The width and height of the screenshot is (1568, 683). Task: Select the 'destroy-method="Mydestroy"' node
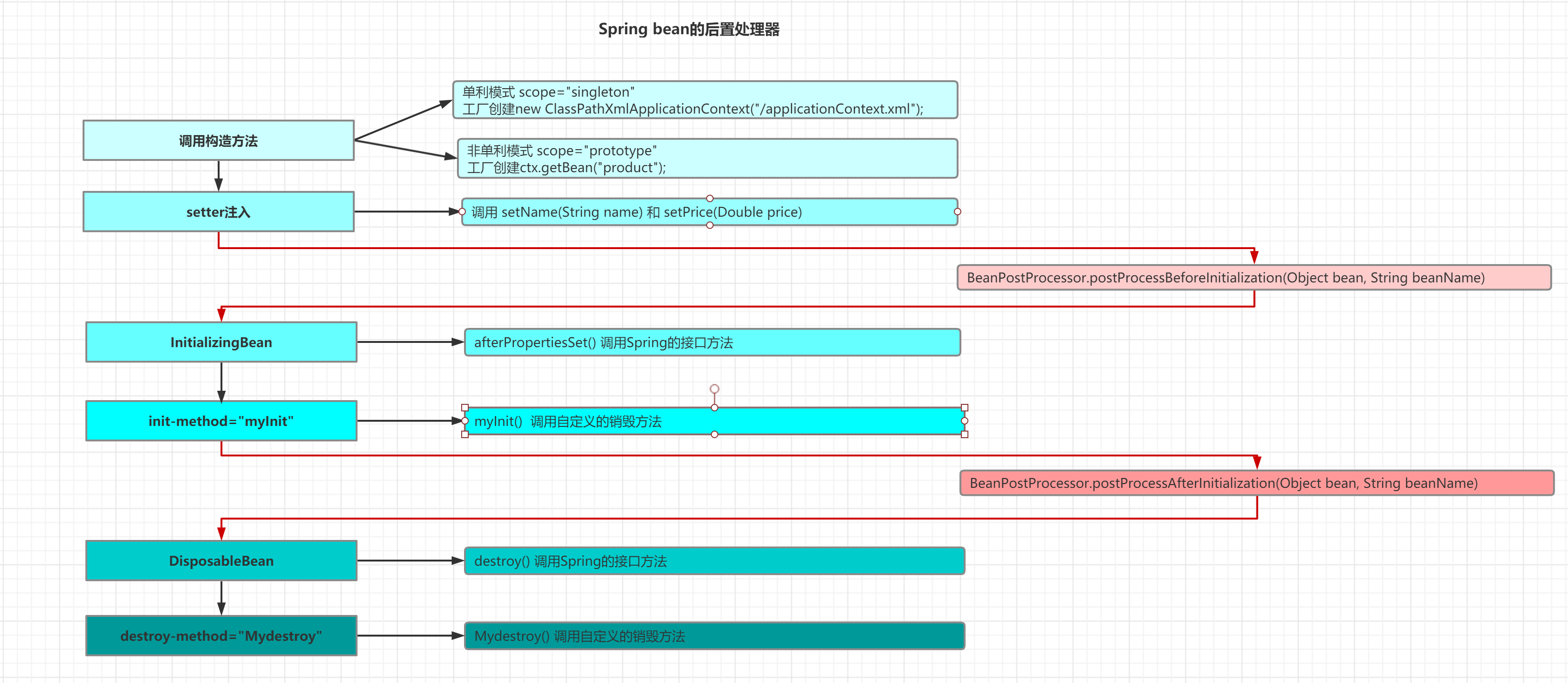pos(221,636)
